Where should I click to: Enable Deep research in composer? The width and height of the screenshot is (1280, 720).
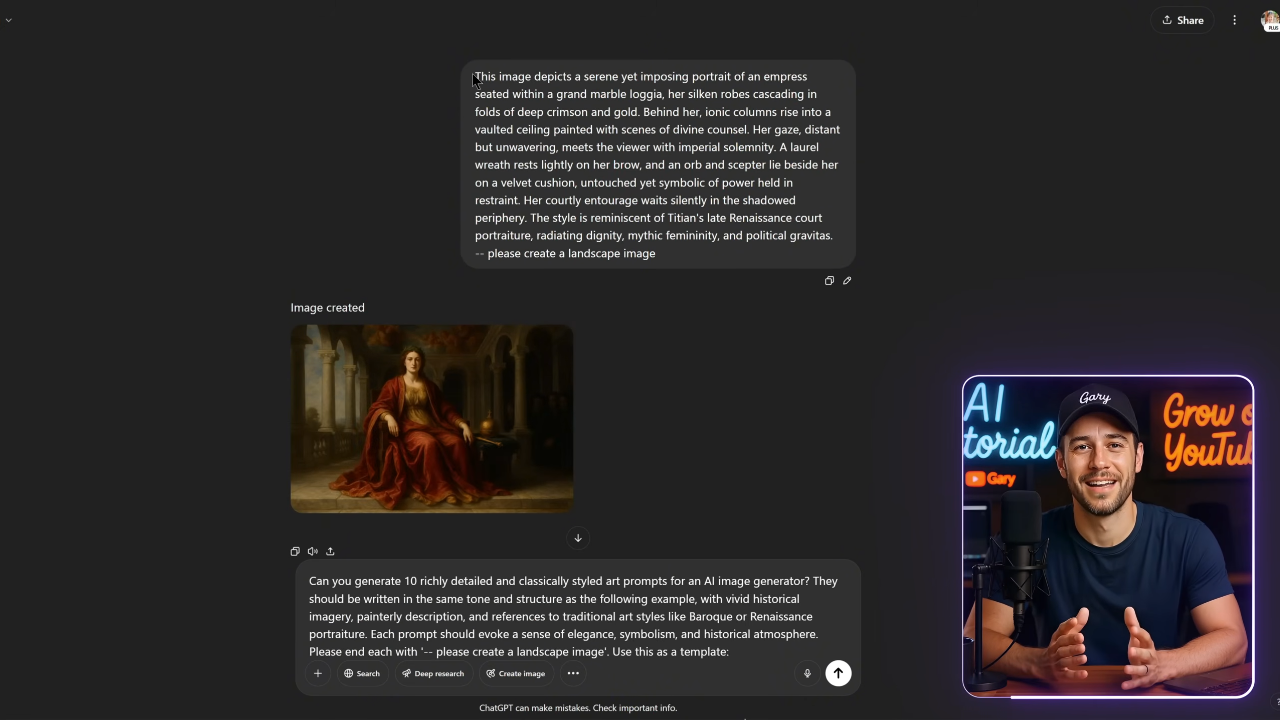[x=433, y=673]
